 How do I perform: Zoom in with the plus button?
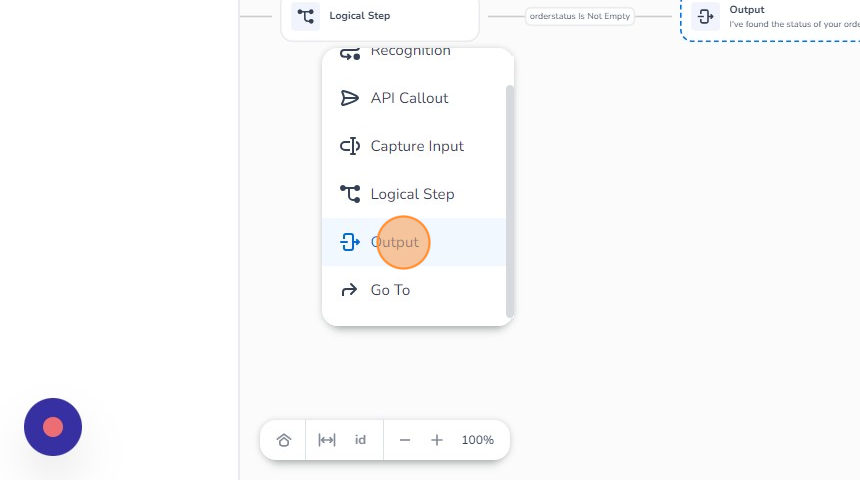[437, 440]
